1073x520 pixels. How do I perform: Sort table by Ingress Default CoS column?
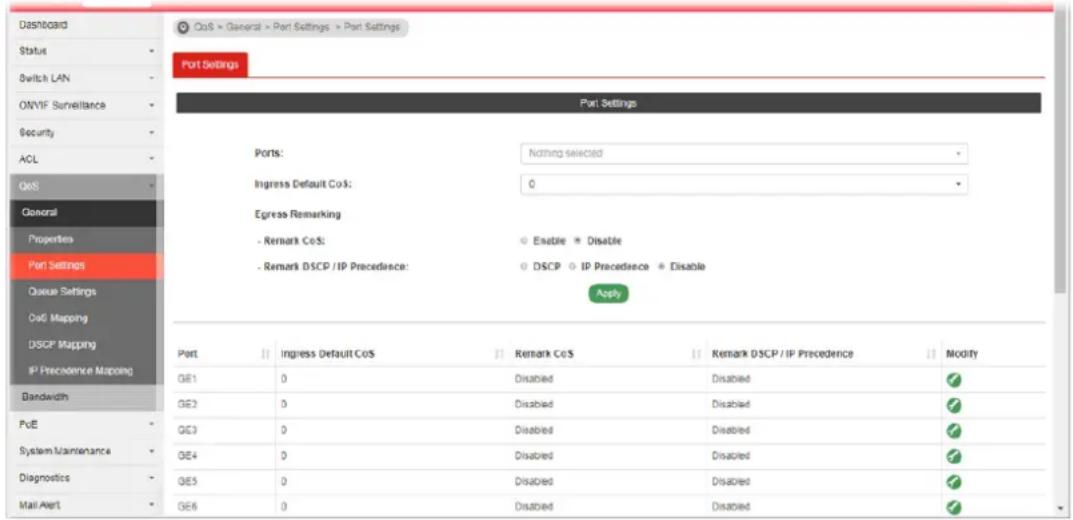click(499, 354)
